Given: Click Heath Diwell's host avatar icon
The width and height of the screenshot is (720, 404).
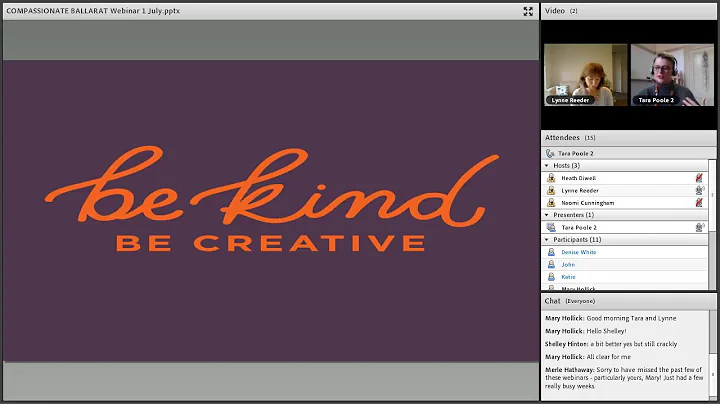Looking at the screenshot, I should click(x=551, y=178).
